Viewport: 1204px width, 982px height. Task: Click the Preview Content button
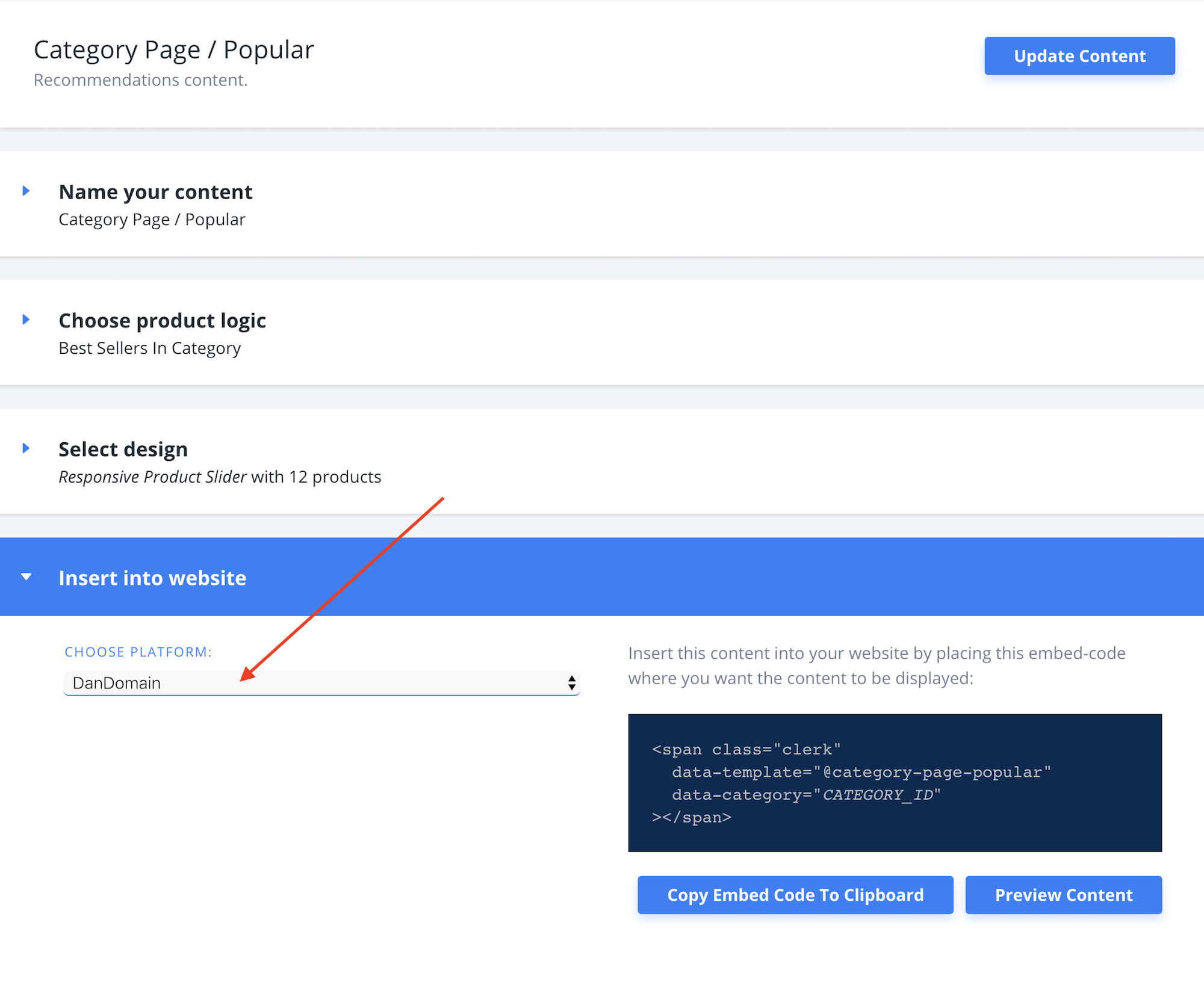click(x=1063, y=895)
